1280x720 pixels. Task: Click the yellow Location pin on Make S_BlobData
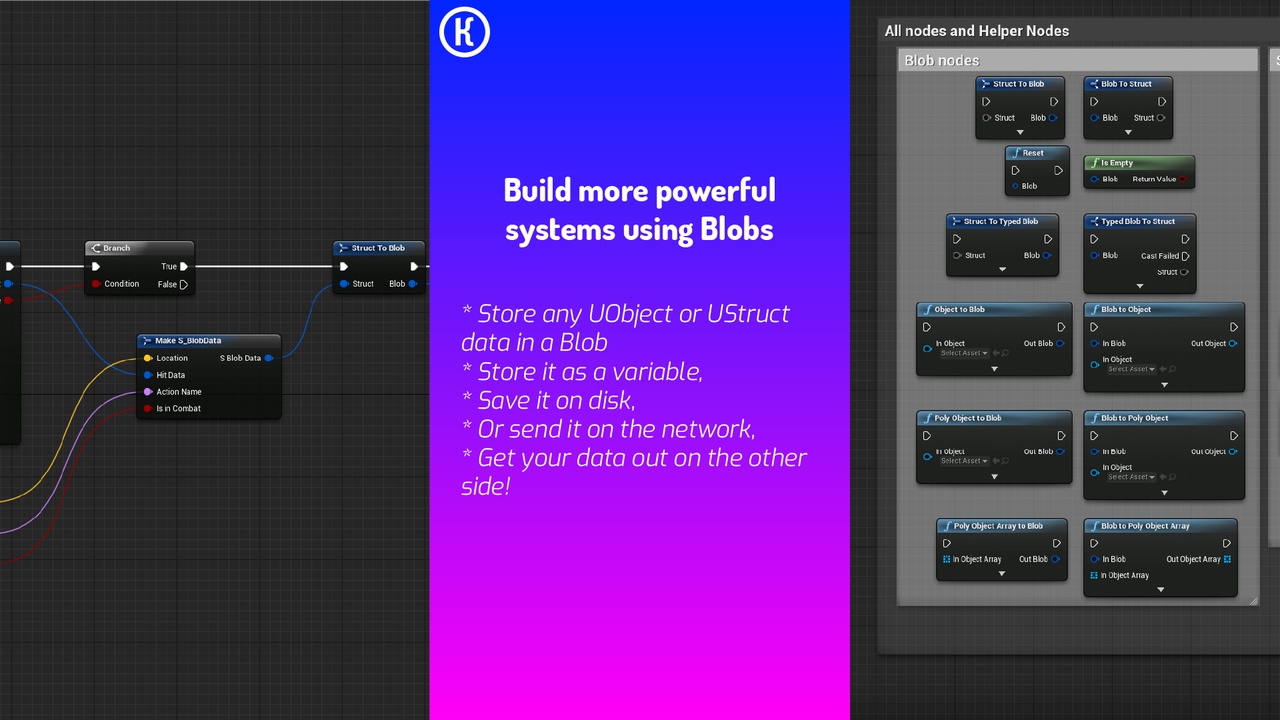[x=148, y=358]
